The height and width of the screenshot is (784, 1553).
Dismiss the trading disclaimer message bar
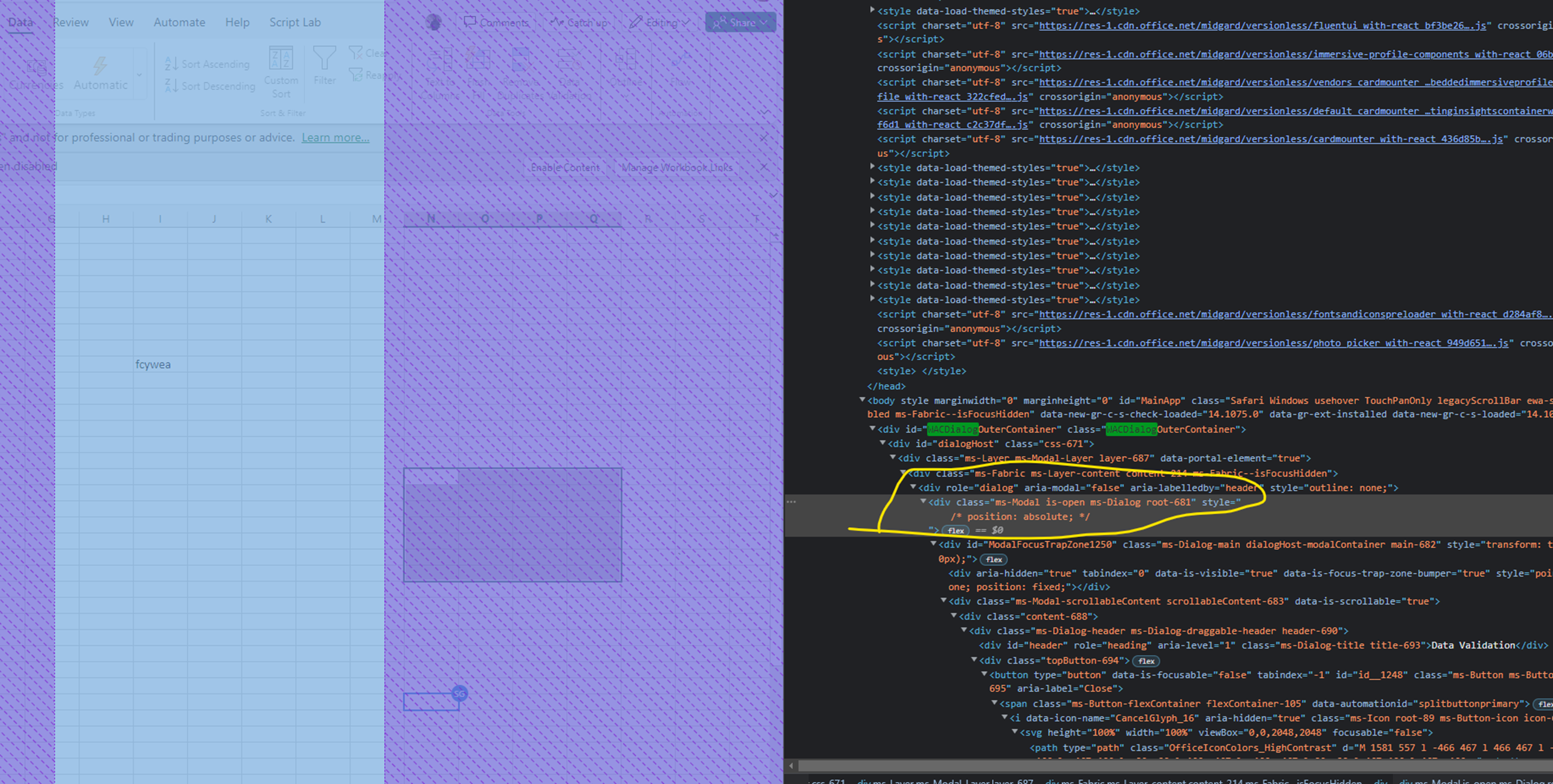pos(764,138)
